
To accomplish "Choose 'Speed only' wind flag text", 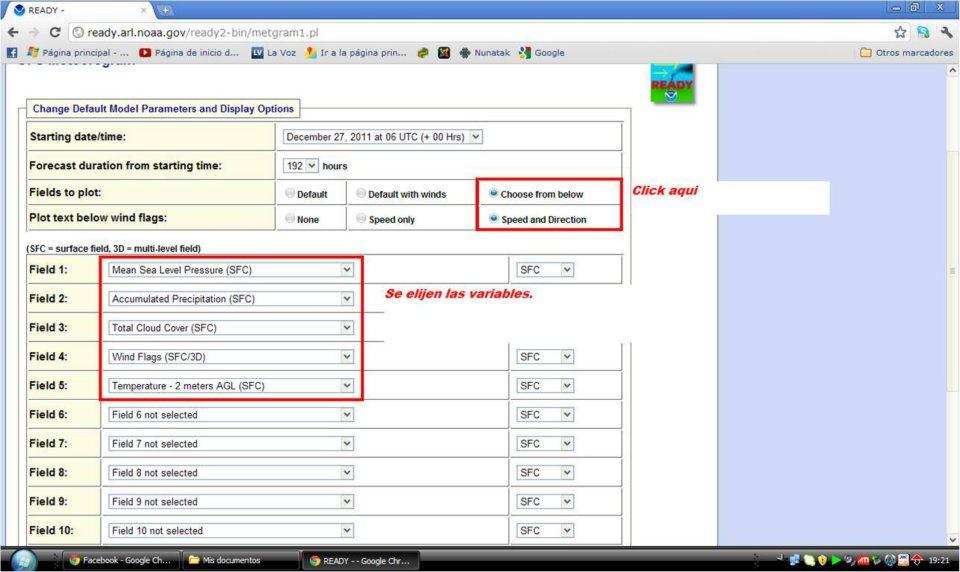I will pyautogui.click(x=361, y=219).
